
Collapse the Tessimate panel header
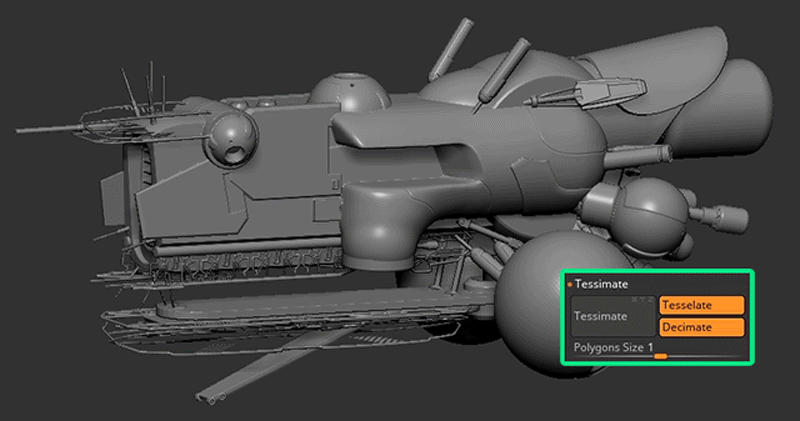(600, 284)
